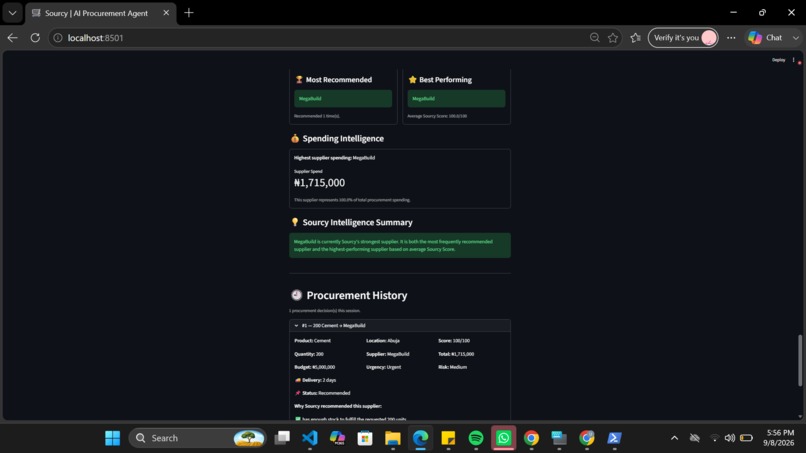
Task: Click the Streamlit Deploy button
Action: [x=778, y=60]
